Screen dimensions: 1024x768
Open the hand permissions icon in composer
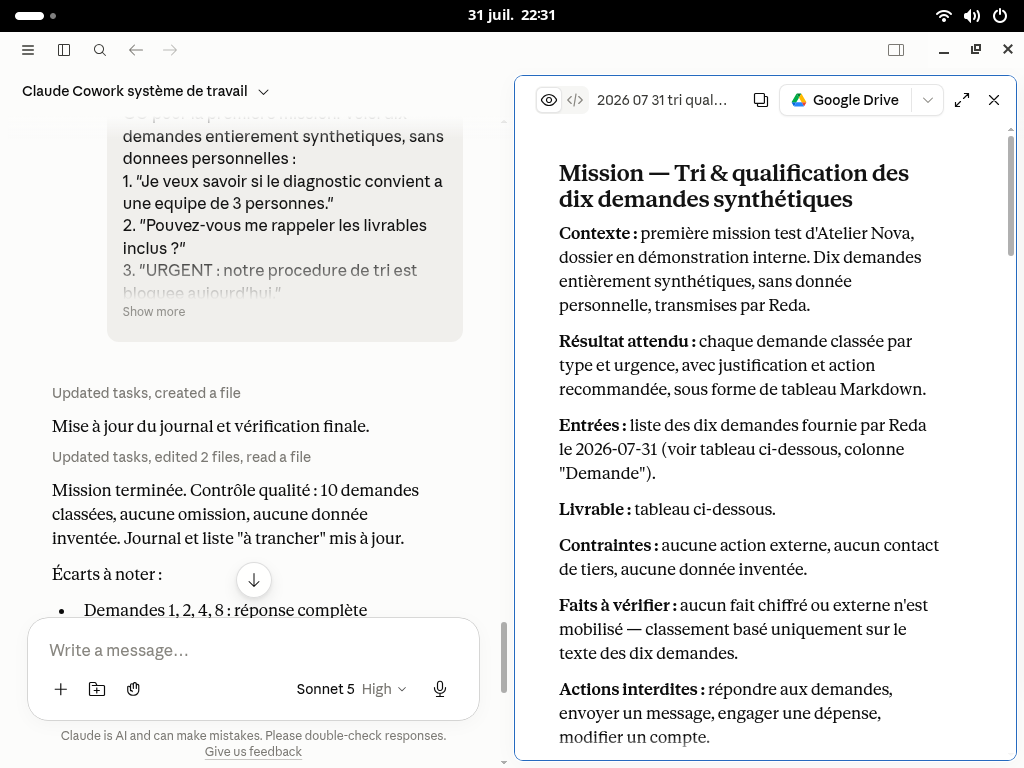coord(133,689)
